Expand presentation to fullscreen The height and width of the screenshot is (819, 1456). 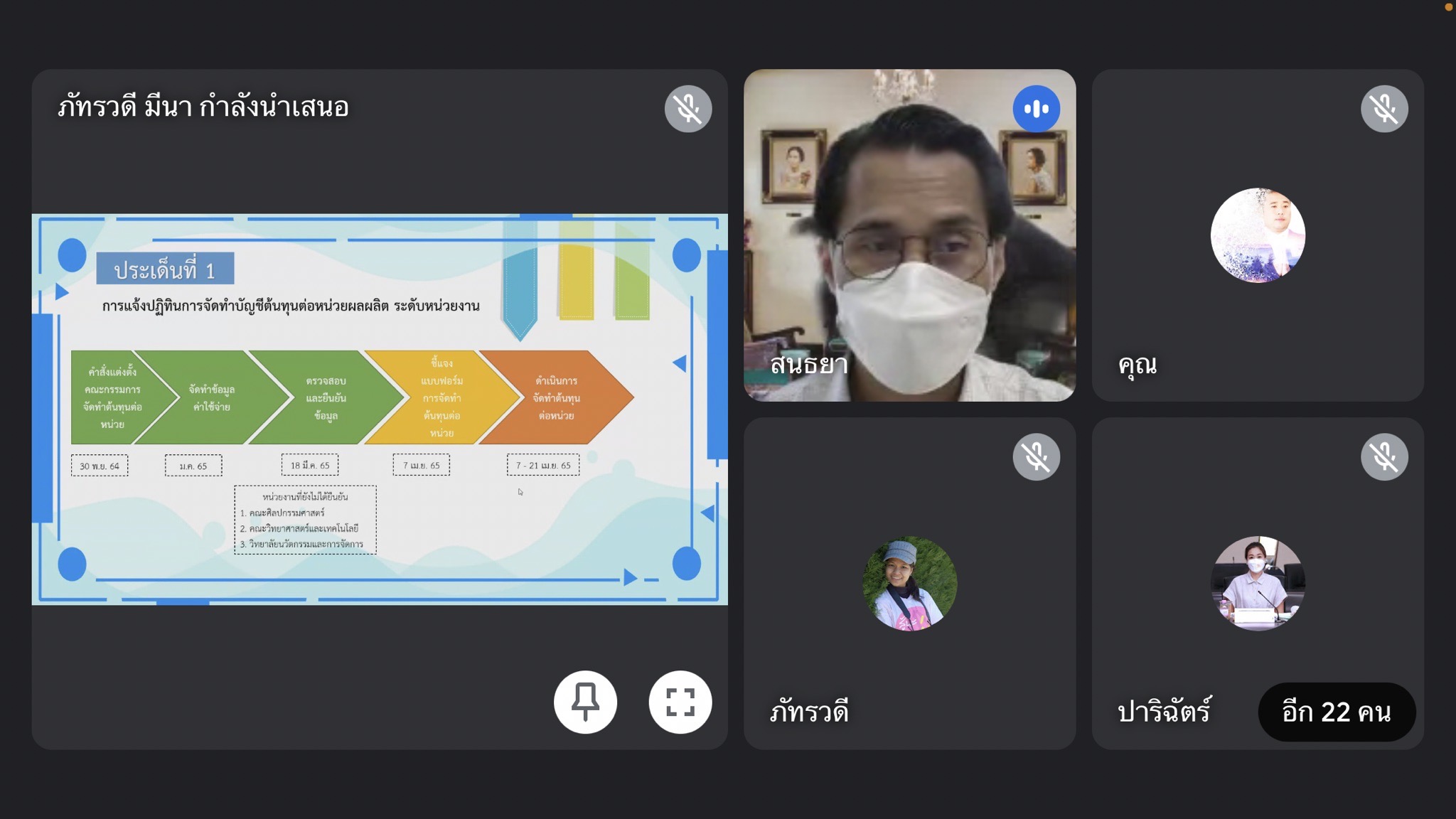[680, 702]
